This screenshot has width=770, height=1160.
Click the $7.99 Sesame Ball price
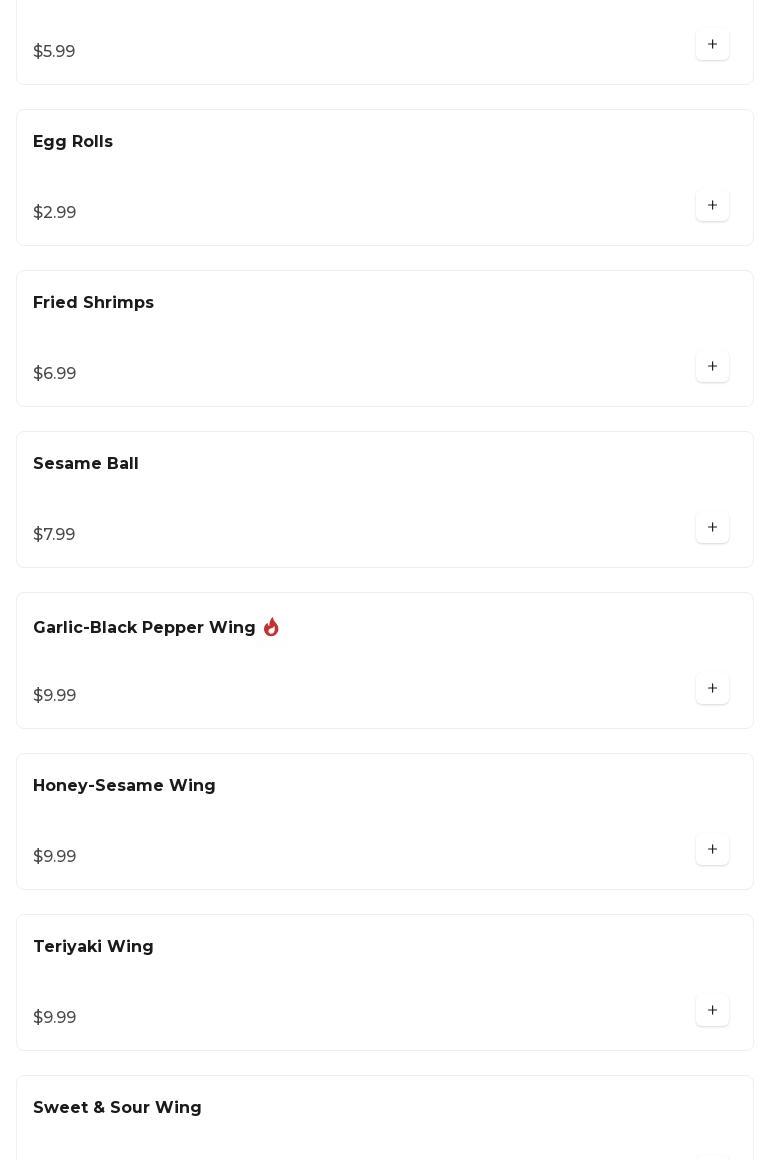click(54, 534)
